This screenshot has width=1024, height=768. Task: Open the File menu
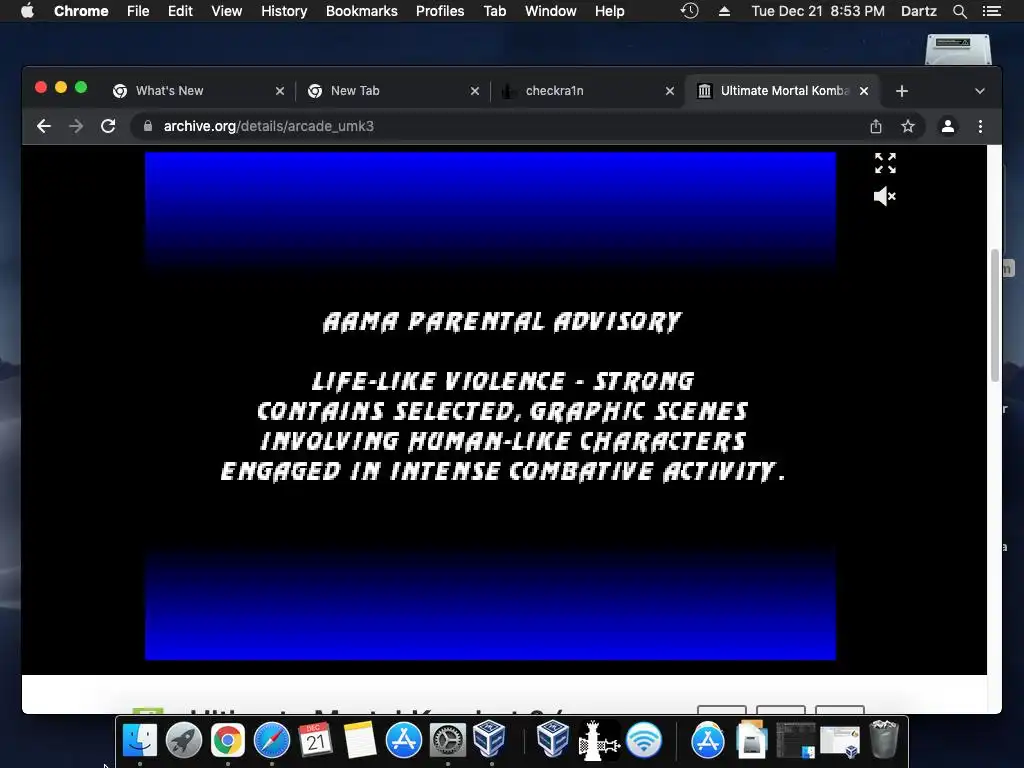138,11
